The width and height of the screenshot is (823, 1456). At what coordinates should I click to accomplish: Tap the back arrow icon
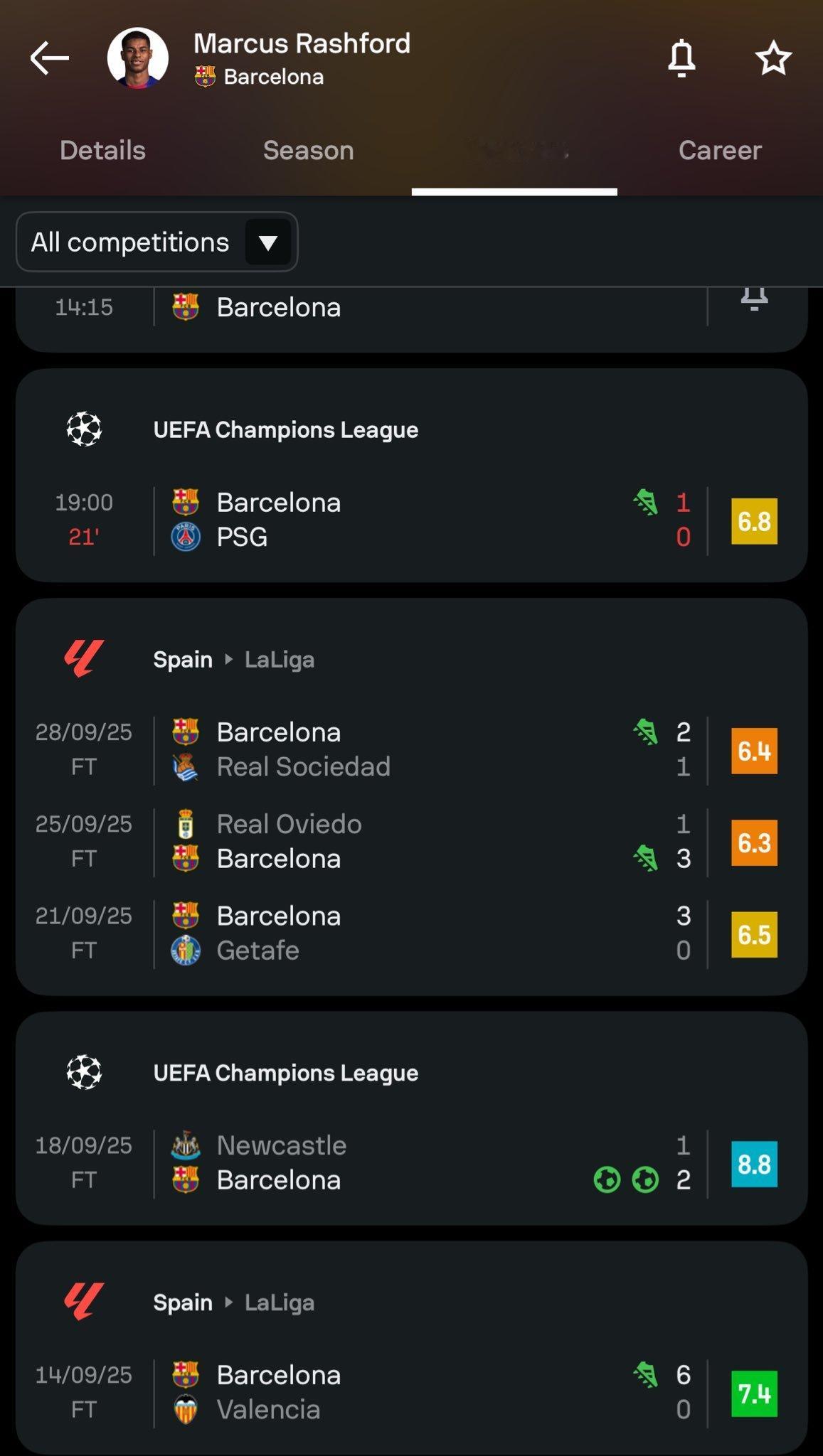click(50, 58)
